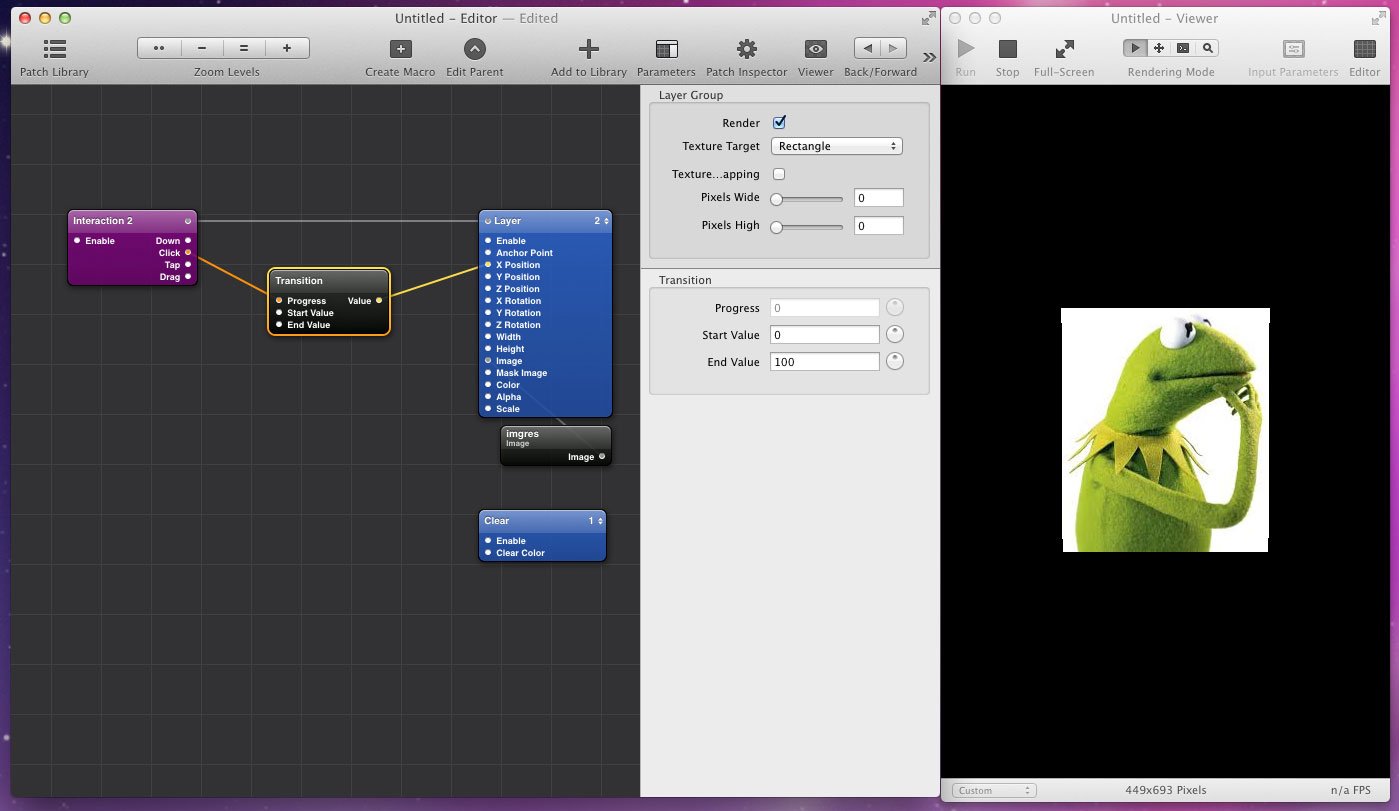Click the imgres Image output port
The height and width of the screenshot is (811, 1399).
click(x=602, y=457)
